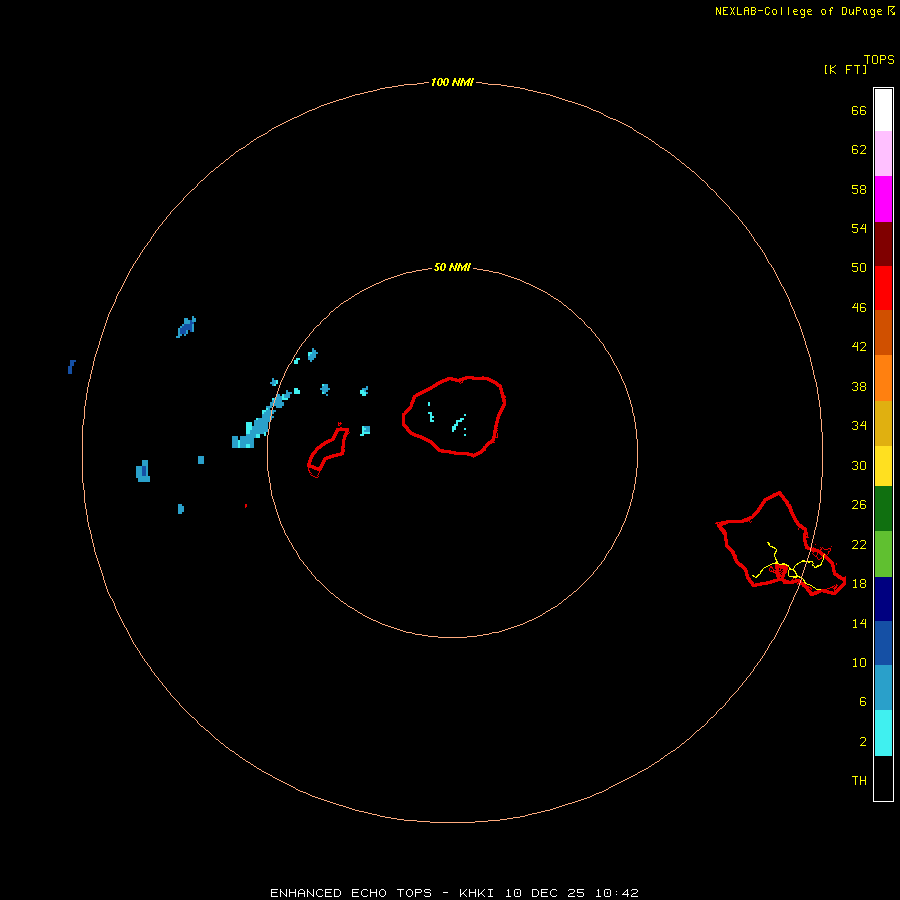900x900 pixels.
Task: Click the '30' legend value
Action: click(859, 465)
